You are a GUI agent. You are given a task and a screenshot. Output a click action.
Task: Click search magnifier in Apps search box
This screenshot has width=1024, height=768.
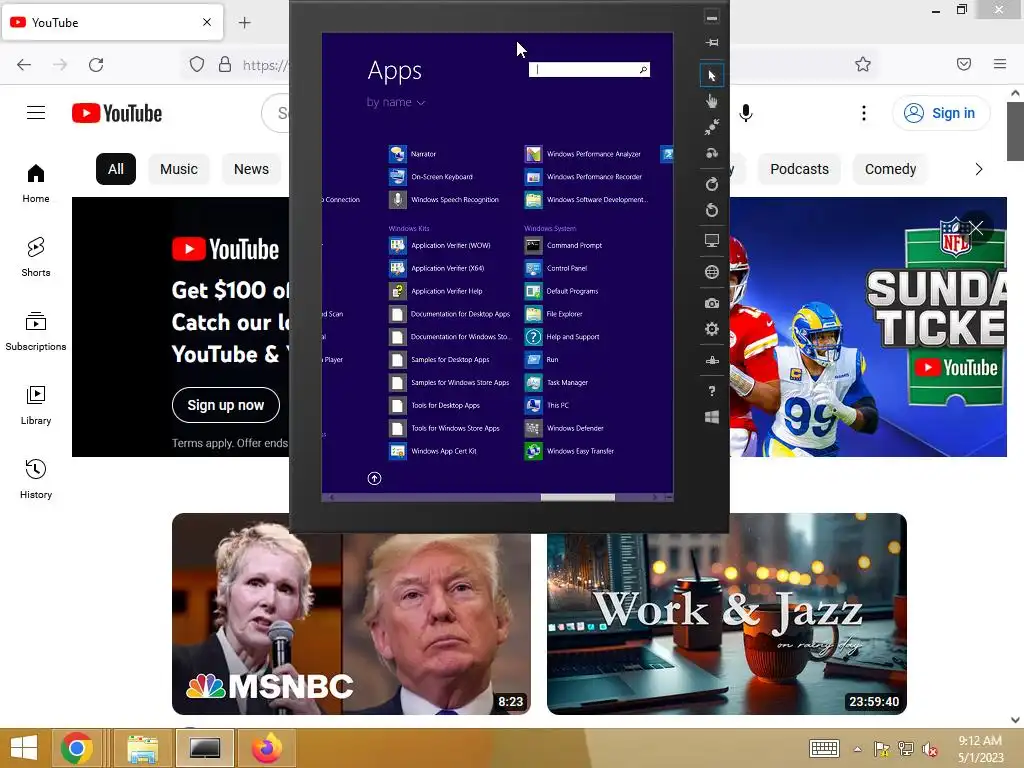643,70
